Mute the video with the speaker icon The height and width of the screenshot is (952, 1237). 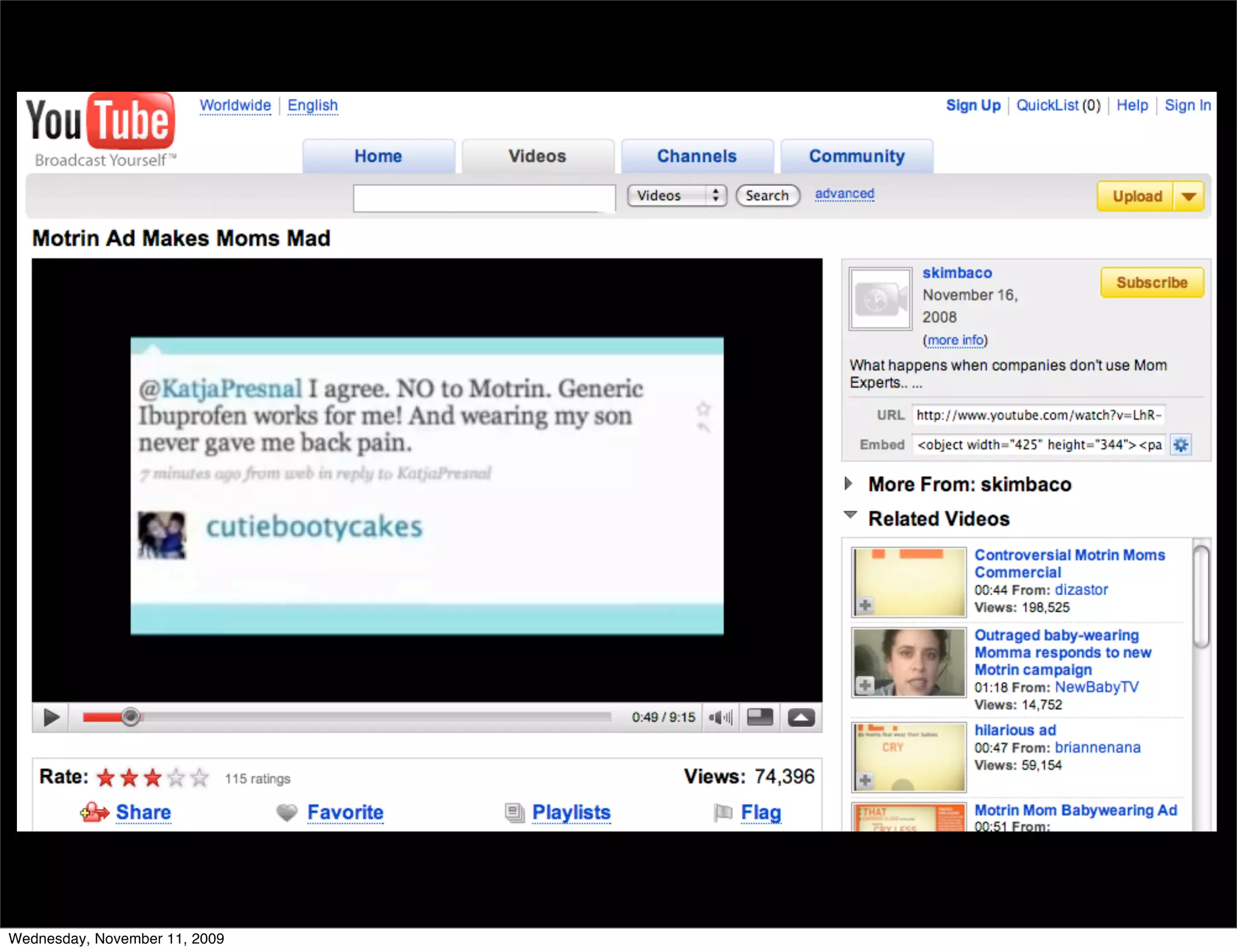coord(719,718)
